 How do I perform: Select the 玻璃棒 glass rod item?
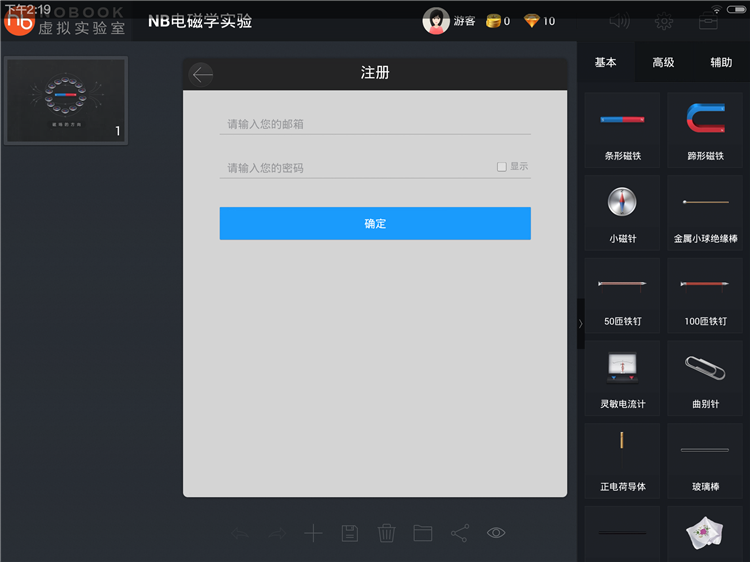click(x=705, y=461)
